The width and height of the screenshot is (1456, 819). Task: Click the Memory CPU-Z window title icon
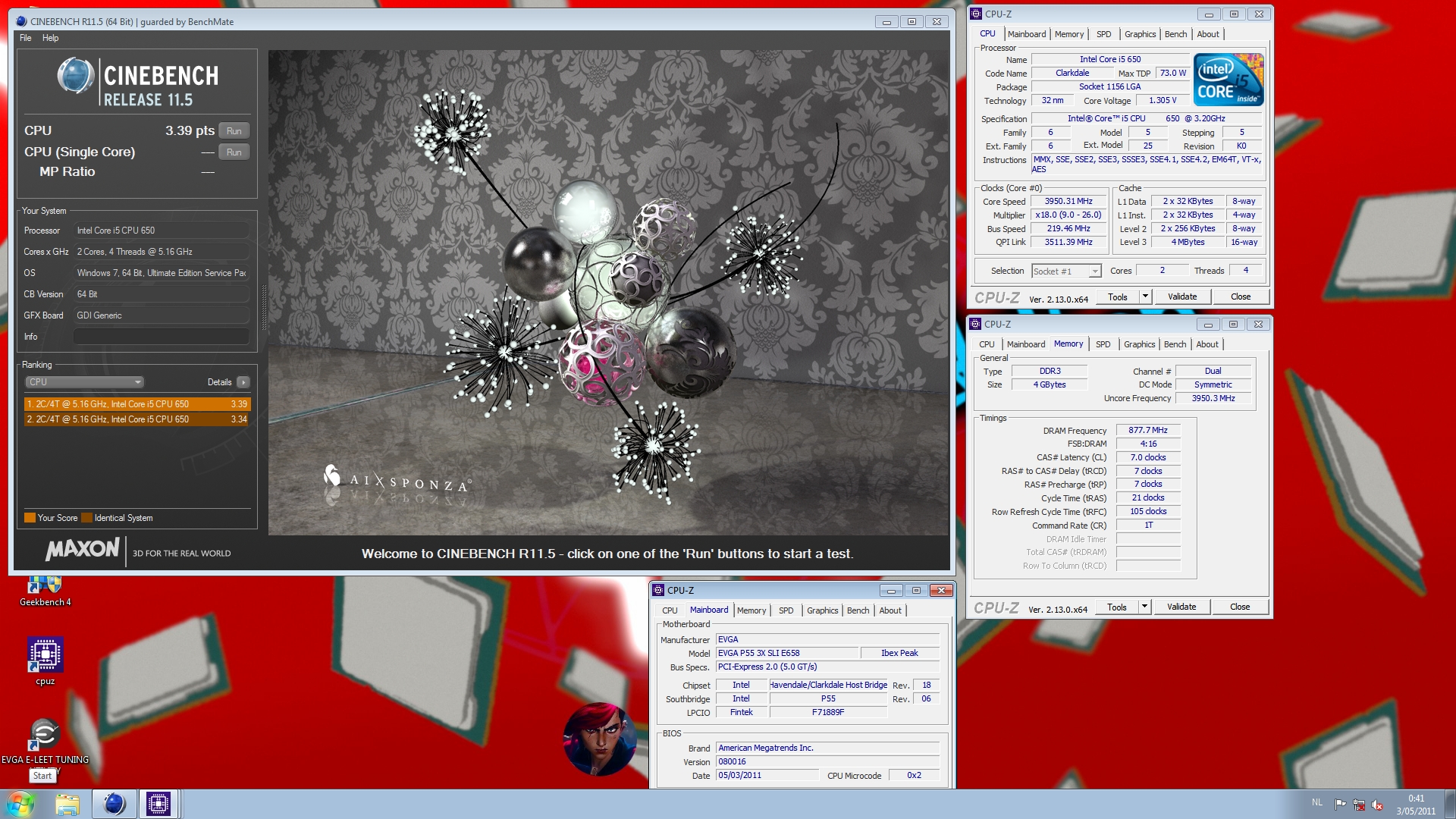click(976, 324)
